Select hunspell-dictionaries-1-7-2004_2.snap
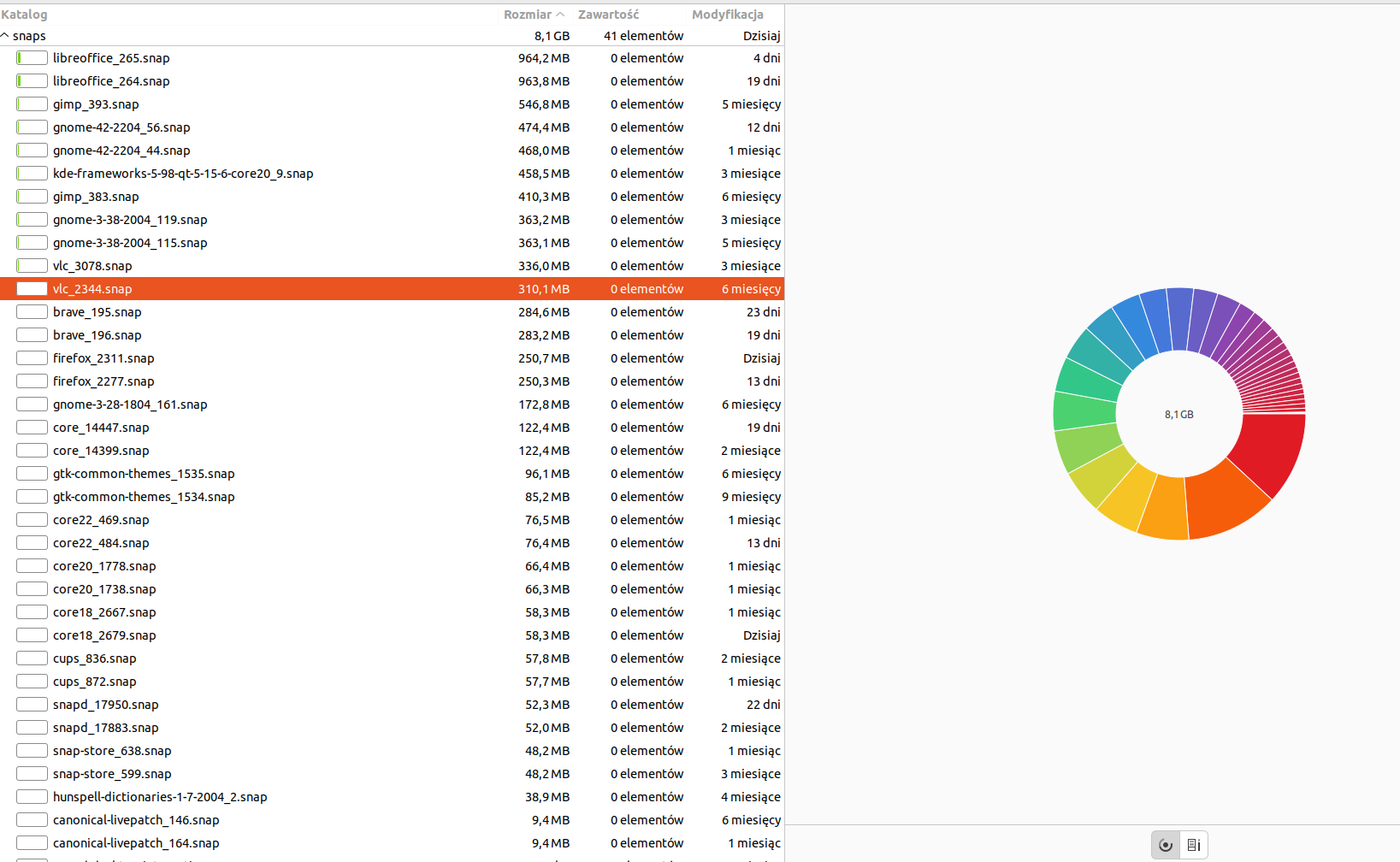This screenshot has height=862, width=1400. [x=392, y=797]
